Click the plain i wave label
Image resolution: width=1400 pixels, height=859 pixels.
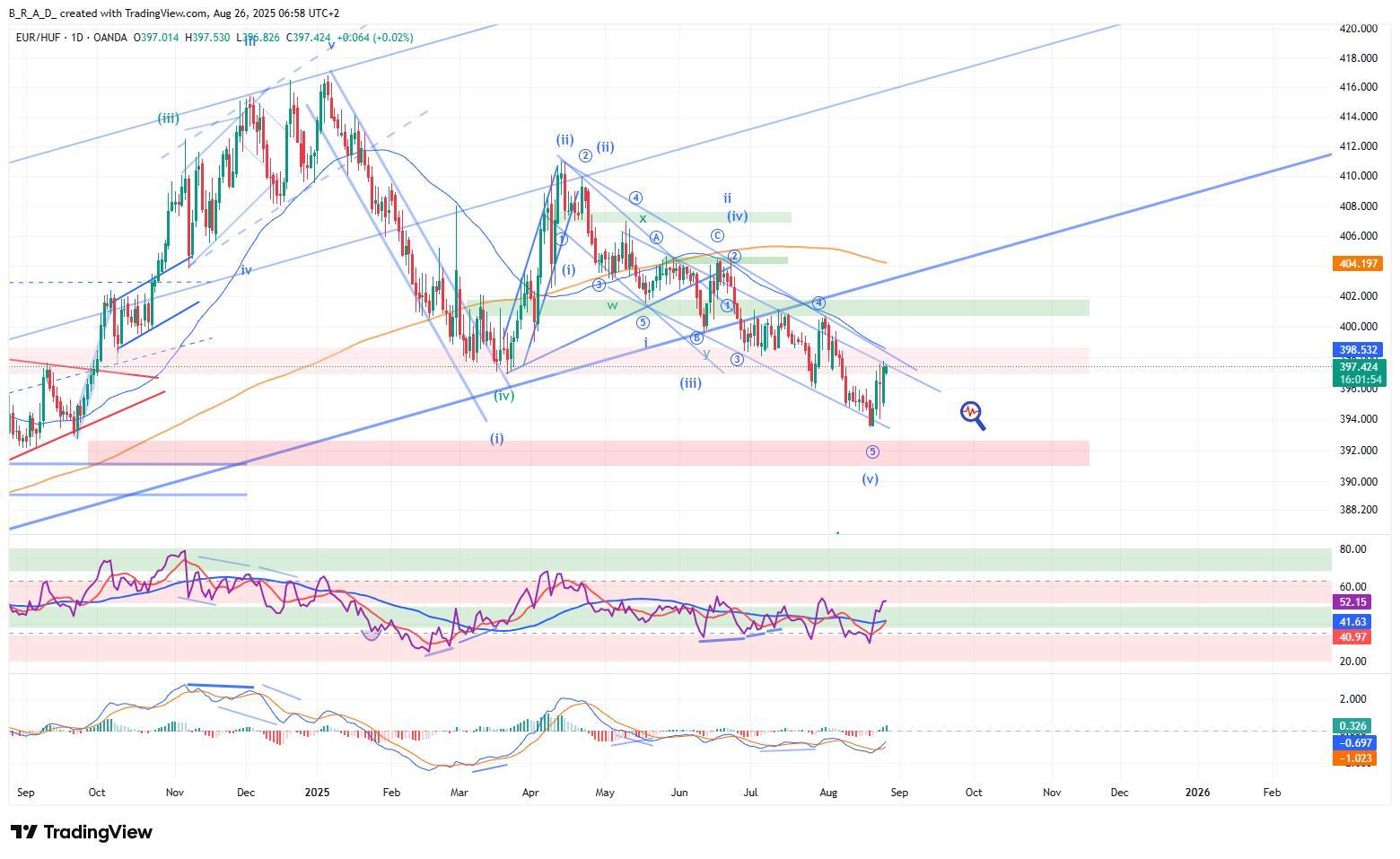[x=645, y=343]
